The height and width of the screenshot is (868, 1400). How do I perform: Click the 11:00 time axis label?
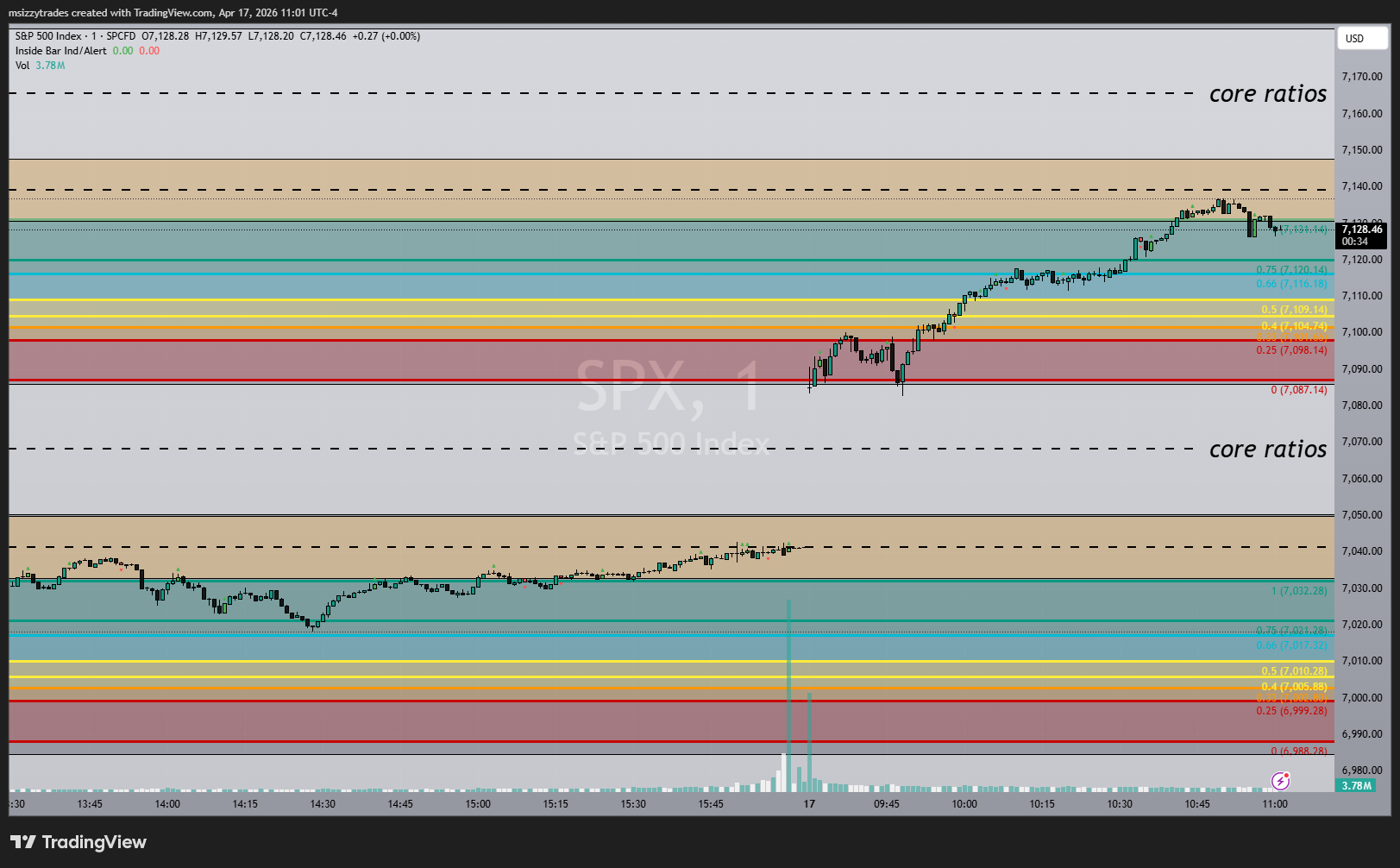(1275, 804)
